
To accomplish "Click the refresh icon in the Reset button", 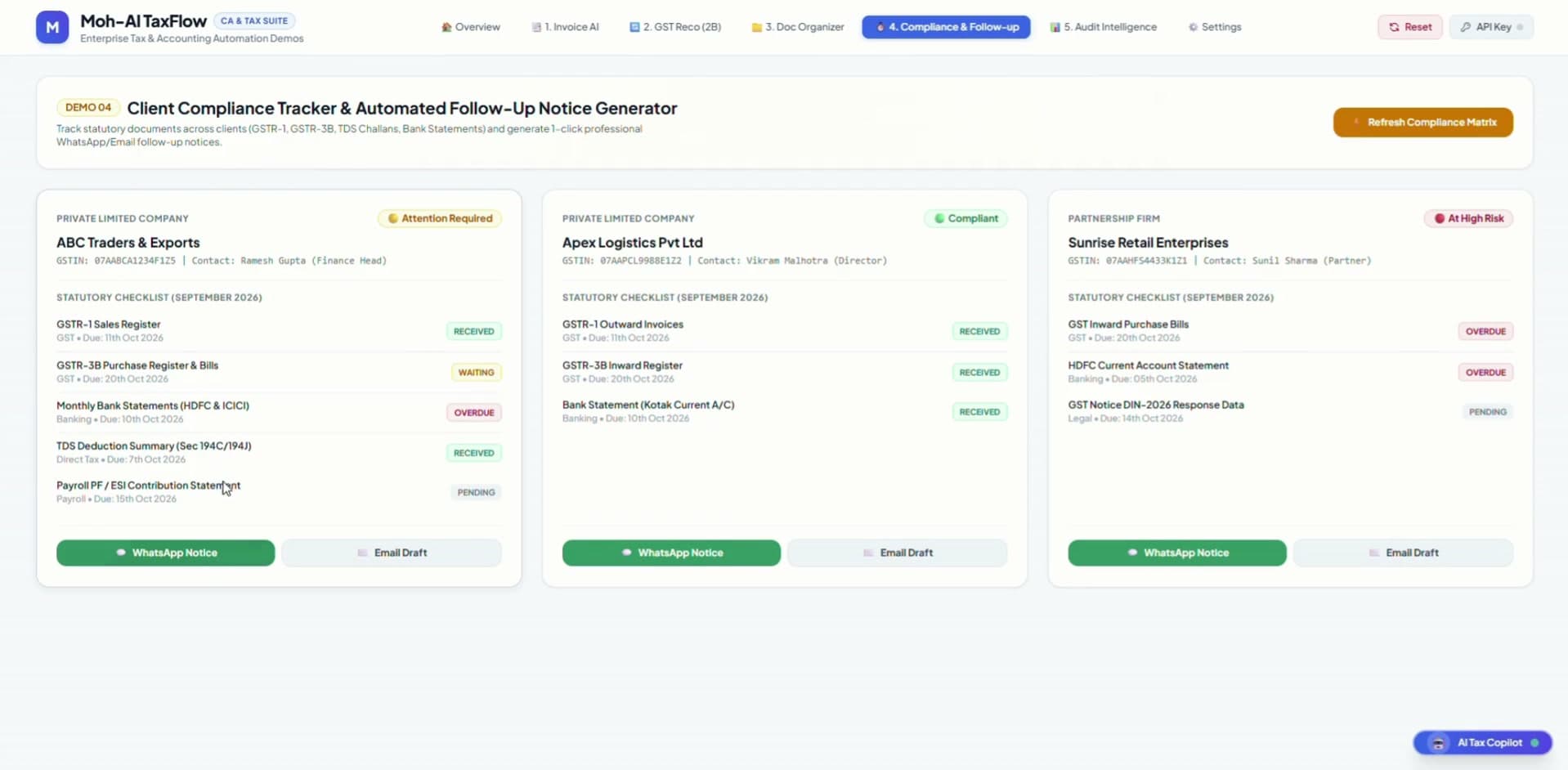I will click(x=1394, y=27).
